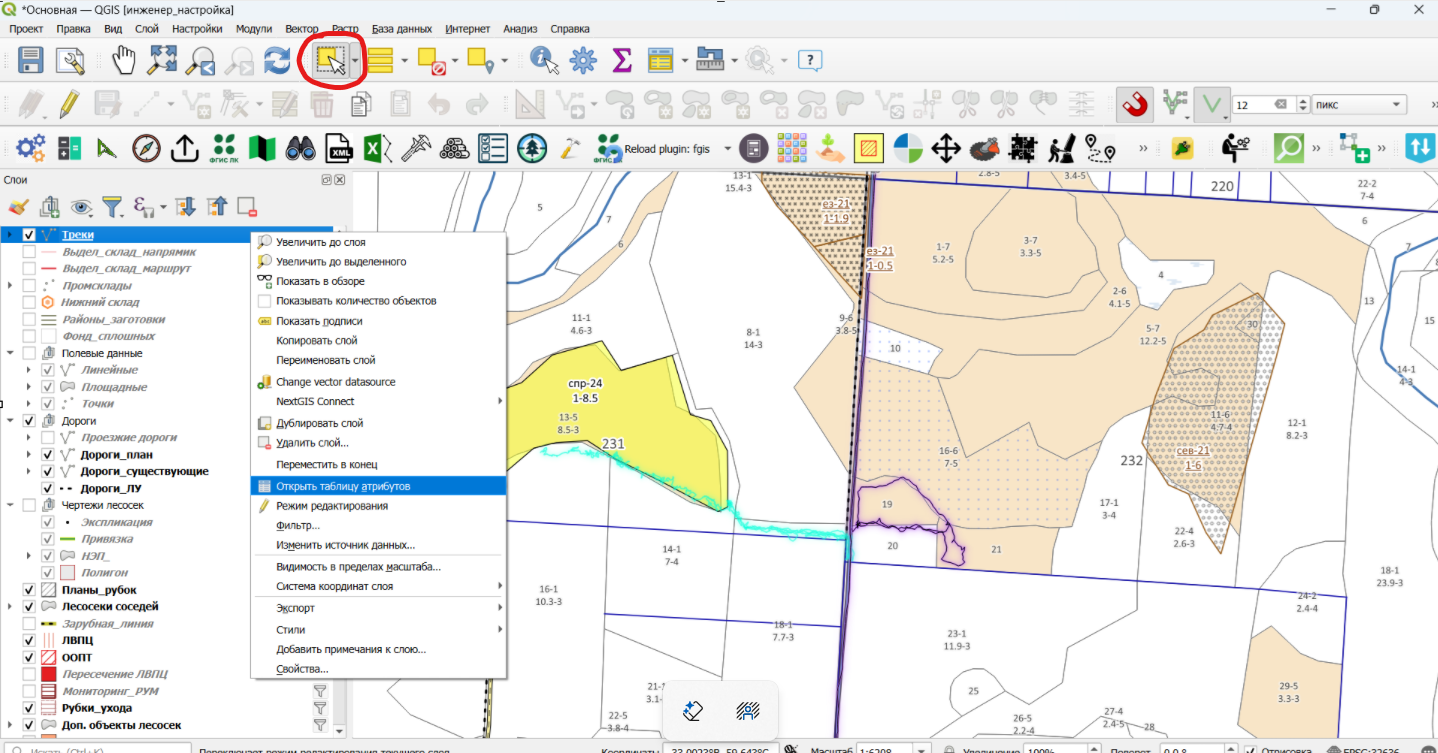1438x753 pixels.
Task: Refresh the map canvas
Action: (x=277, y=61)
